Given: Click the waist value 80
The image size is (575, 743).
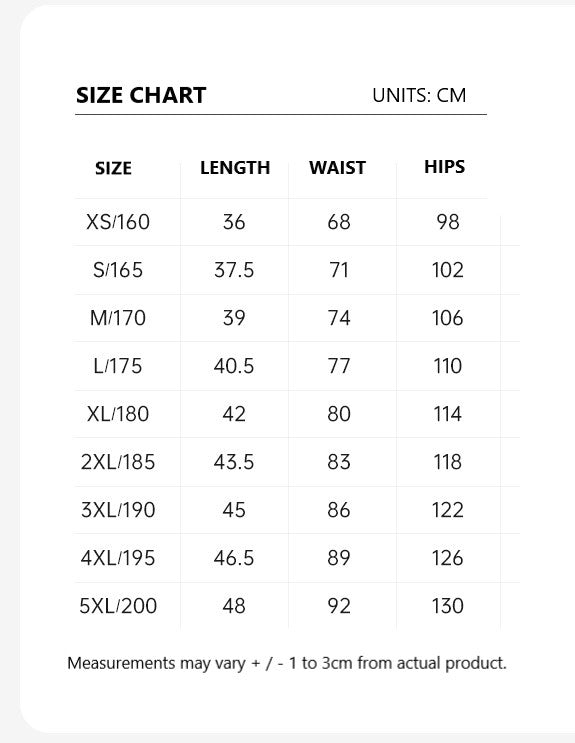Looking at the screenshot, I should (339, 414).
